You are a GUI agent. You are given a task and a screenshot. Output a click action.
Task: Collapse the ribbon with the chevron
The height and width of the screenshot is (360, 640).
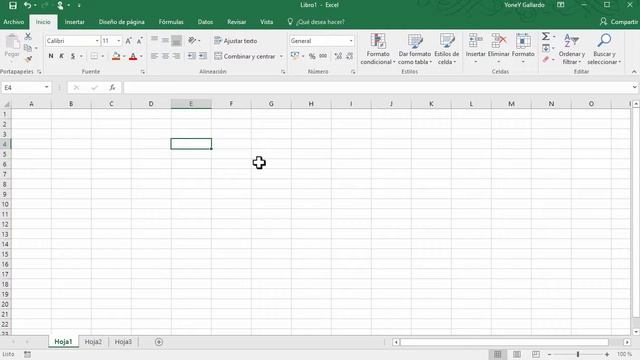[x=634, y=72]
